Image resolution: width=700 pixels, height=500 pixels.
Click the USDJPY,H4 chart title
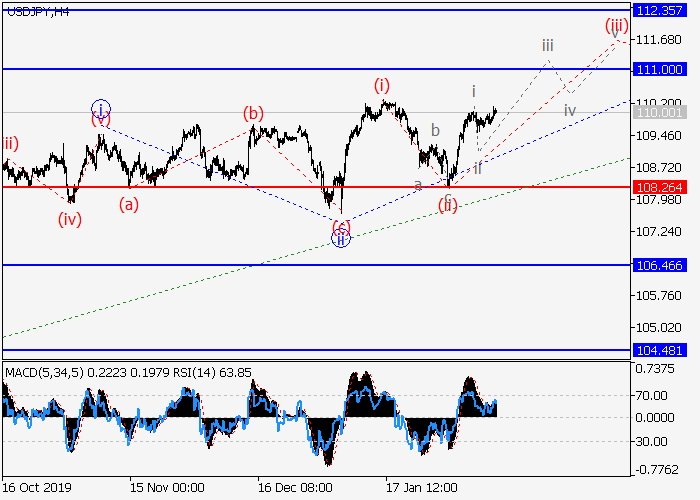coord(35,9)
